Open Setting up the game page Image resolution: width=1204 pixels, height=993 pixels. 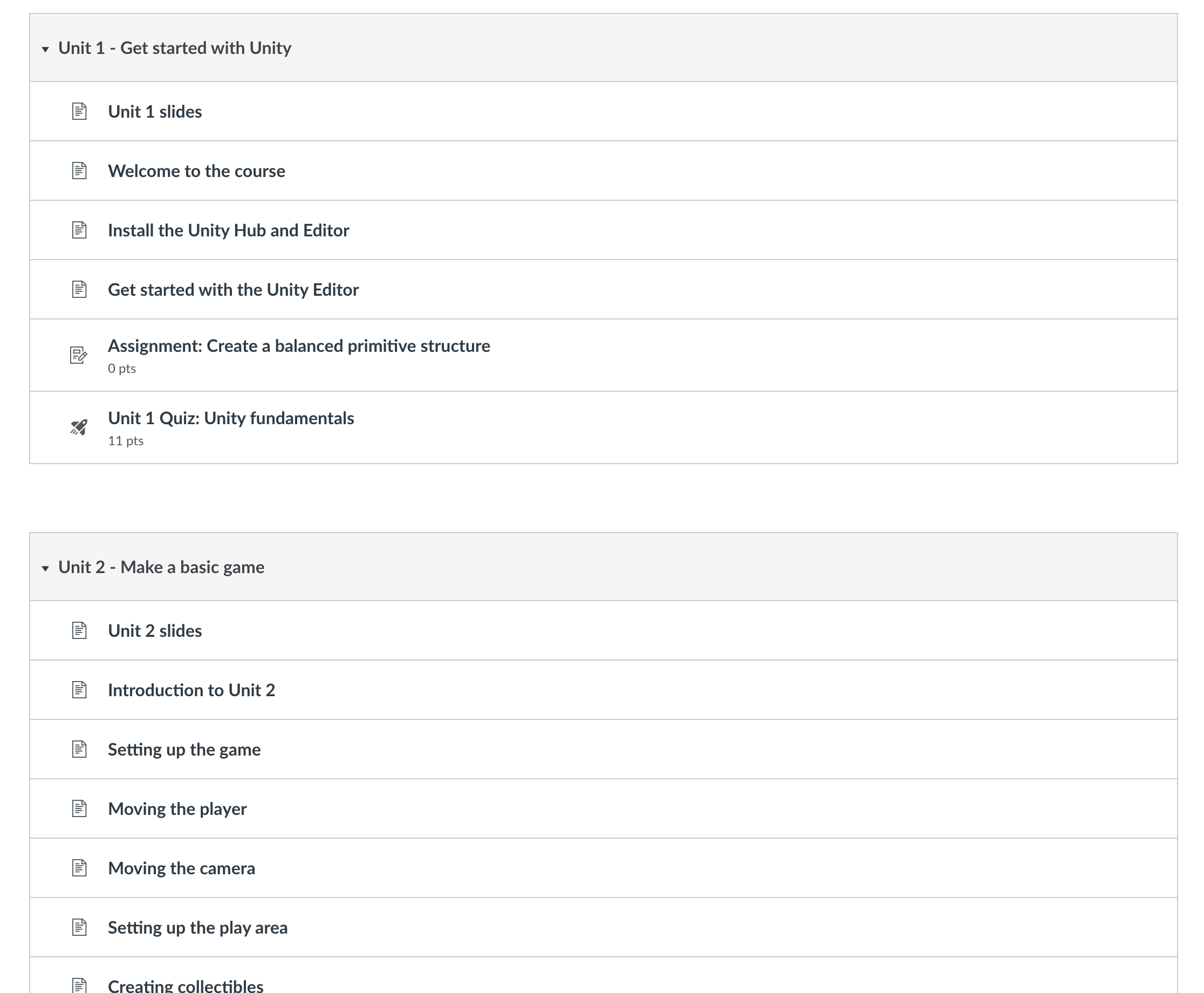pos(183,749)
